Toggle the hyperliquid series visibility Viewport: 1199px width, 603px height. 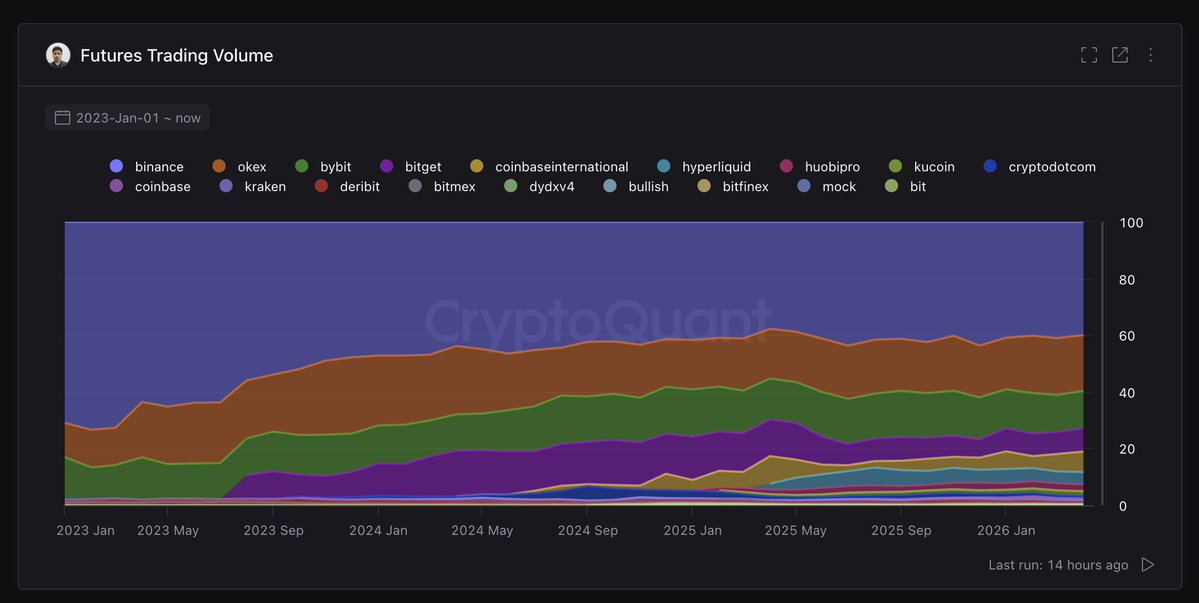point(704,167)
